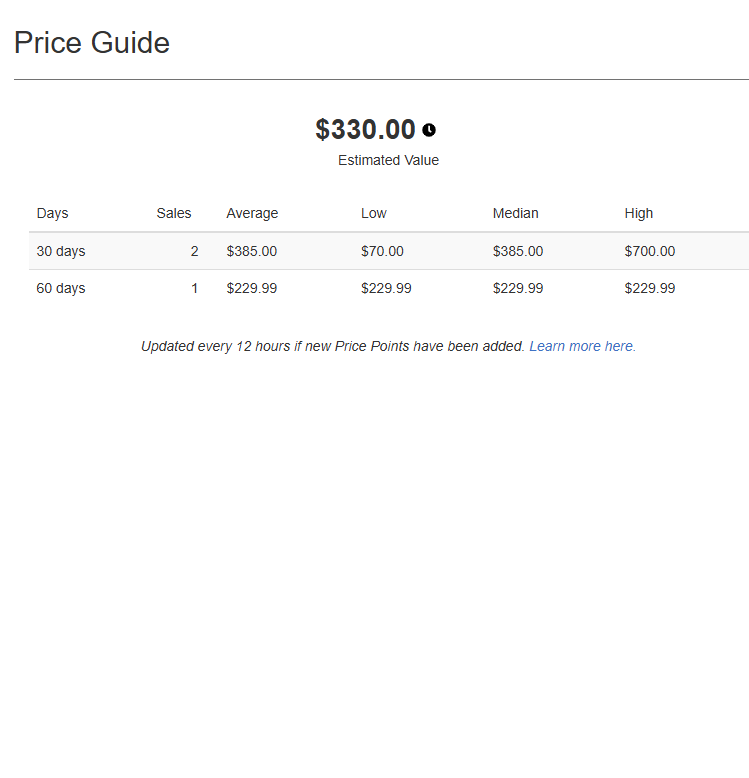Screen dimensions: 749x778
Task: Click the 'Estimated Value' label
Action: (x=388, y=160)
